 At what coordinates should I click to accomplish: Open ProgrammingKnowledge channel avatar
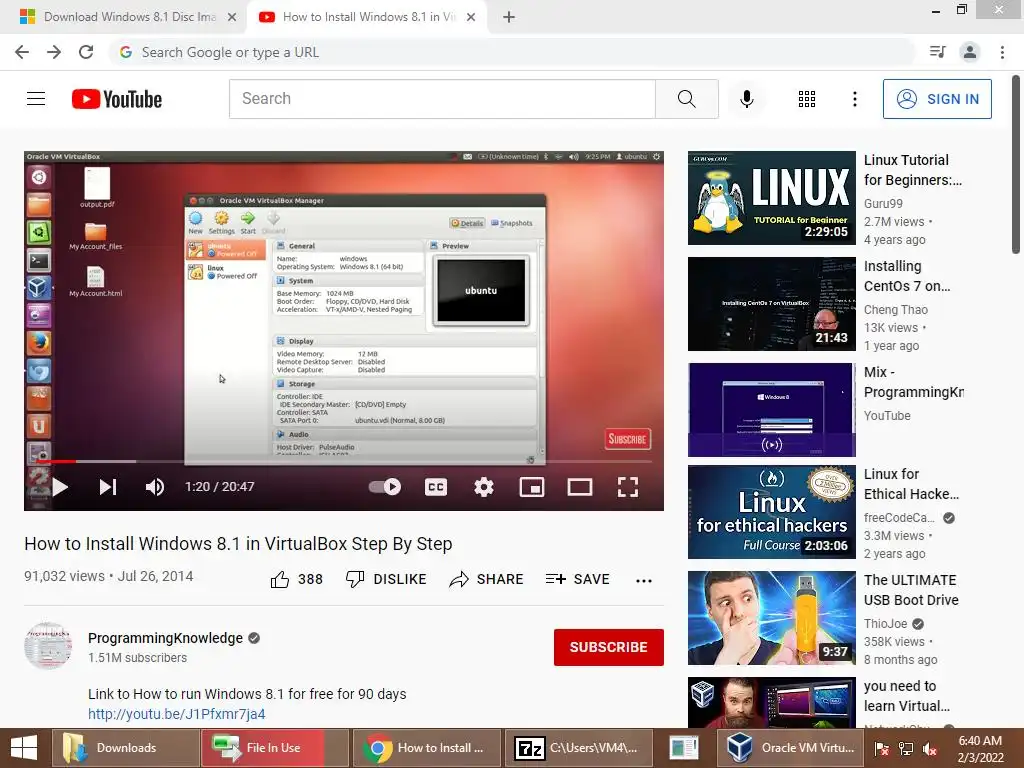coord(48,646)
